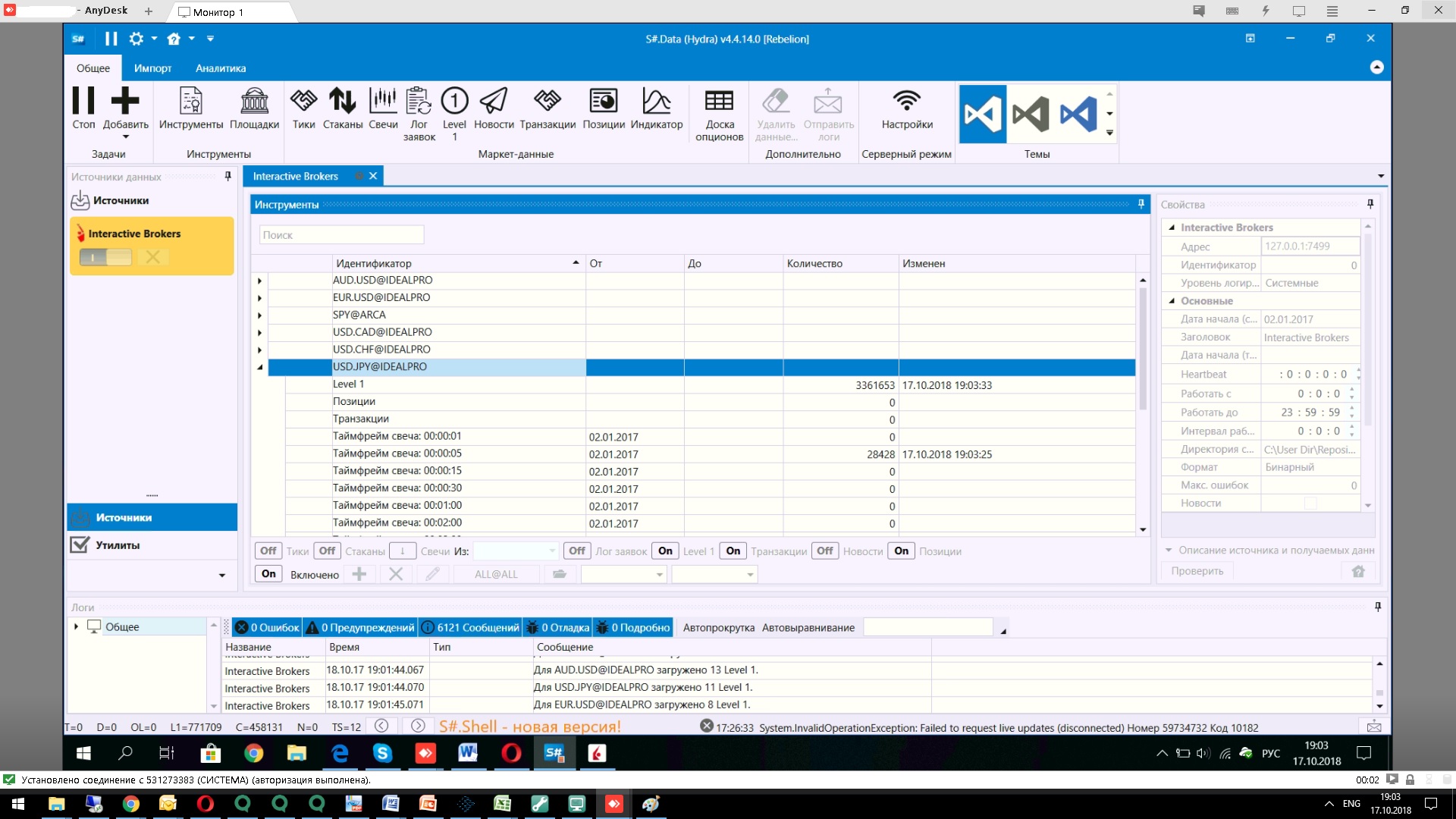
Task: Open the Индикатор chart icon
Action: tap(657, 101)
